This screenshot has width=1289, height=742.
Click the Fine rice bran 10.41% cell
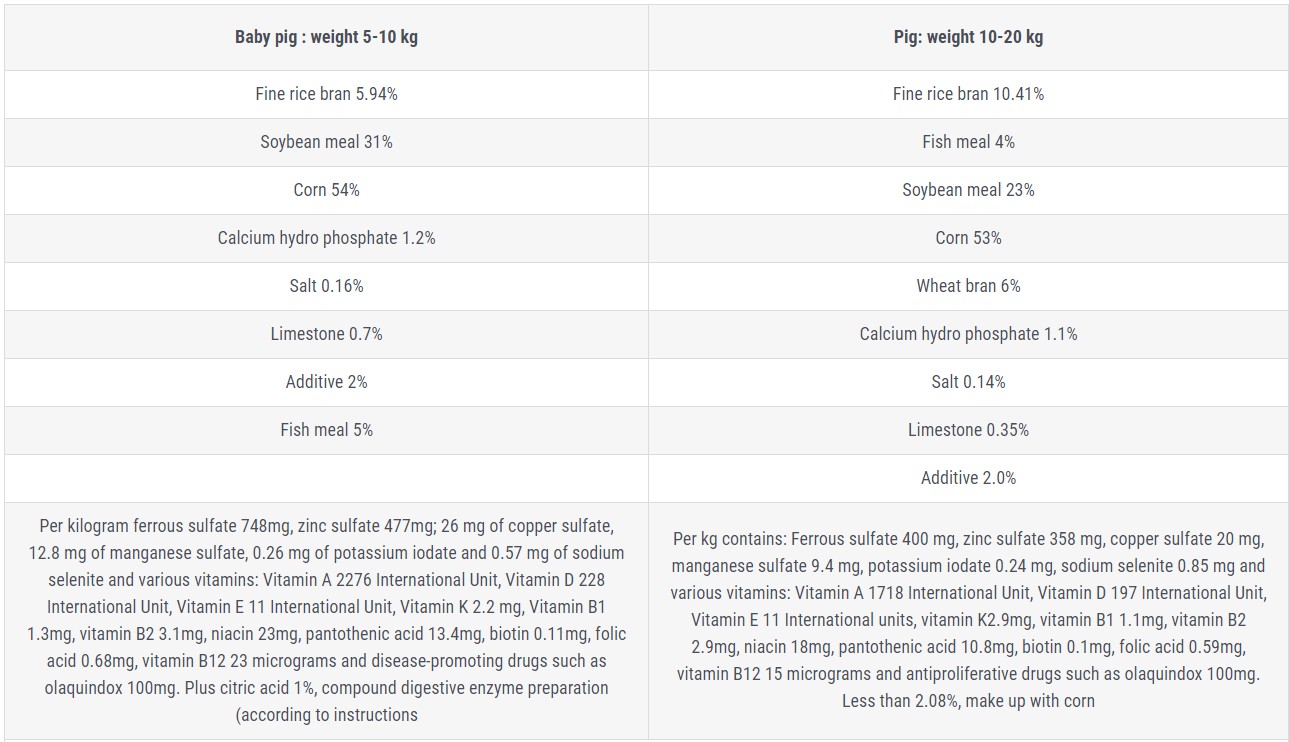pos(968,94)
